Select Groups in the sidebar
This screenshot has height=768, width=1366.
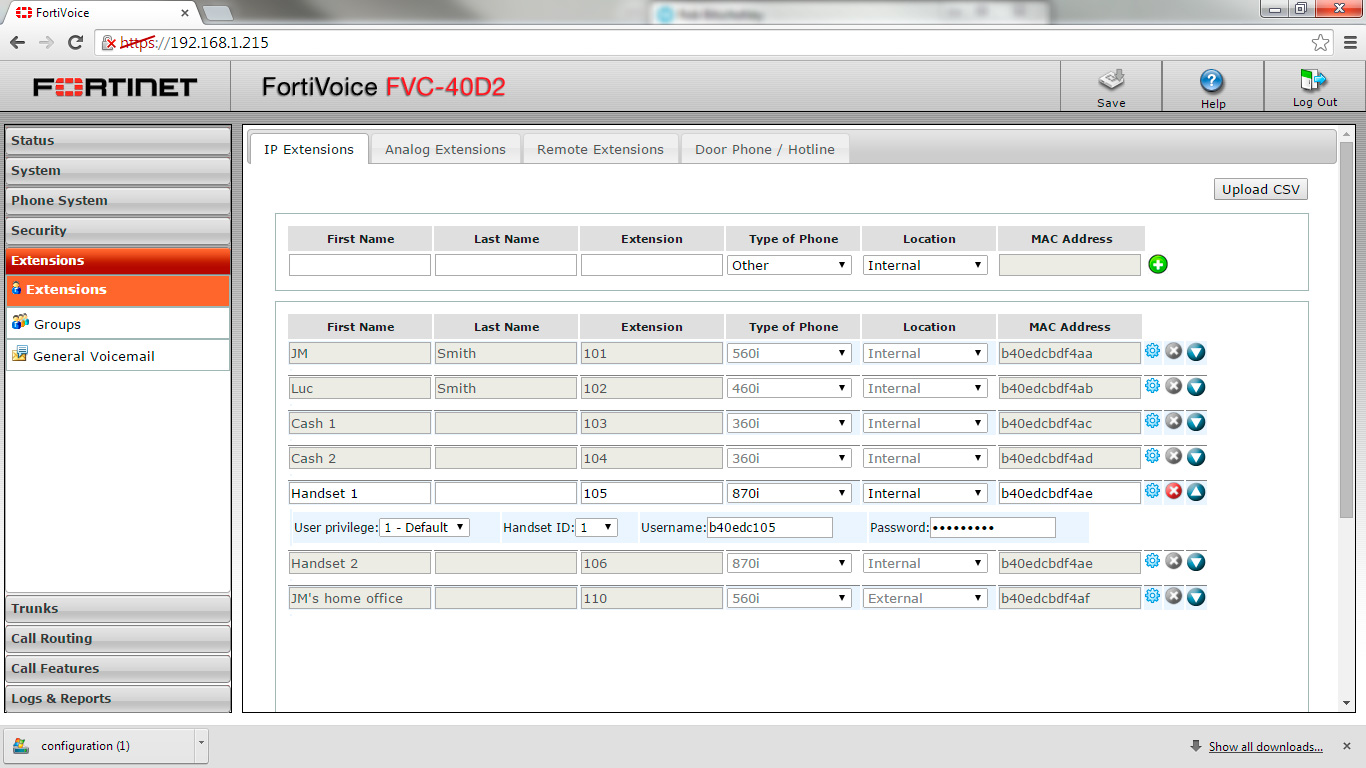click(118, 324)
